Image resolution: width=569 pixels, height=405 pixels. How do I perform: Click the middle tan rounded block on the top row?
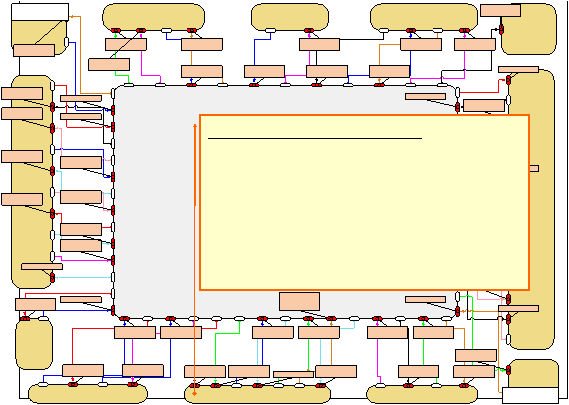click(290, 17)
